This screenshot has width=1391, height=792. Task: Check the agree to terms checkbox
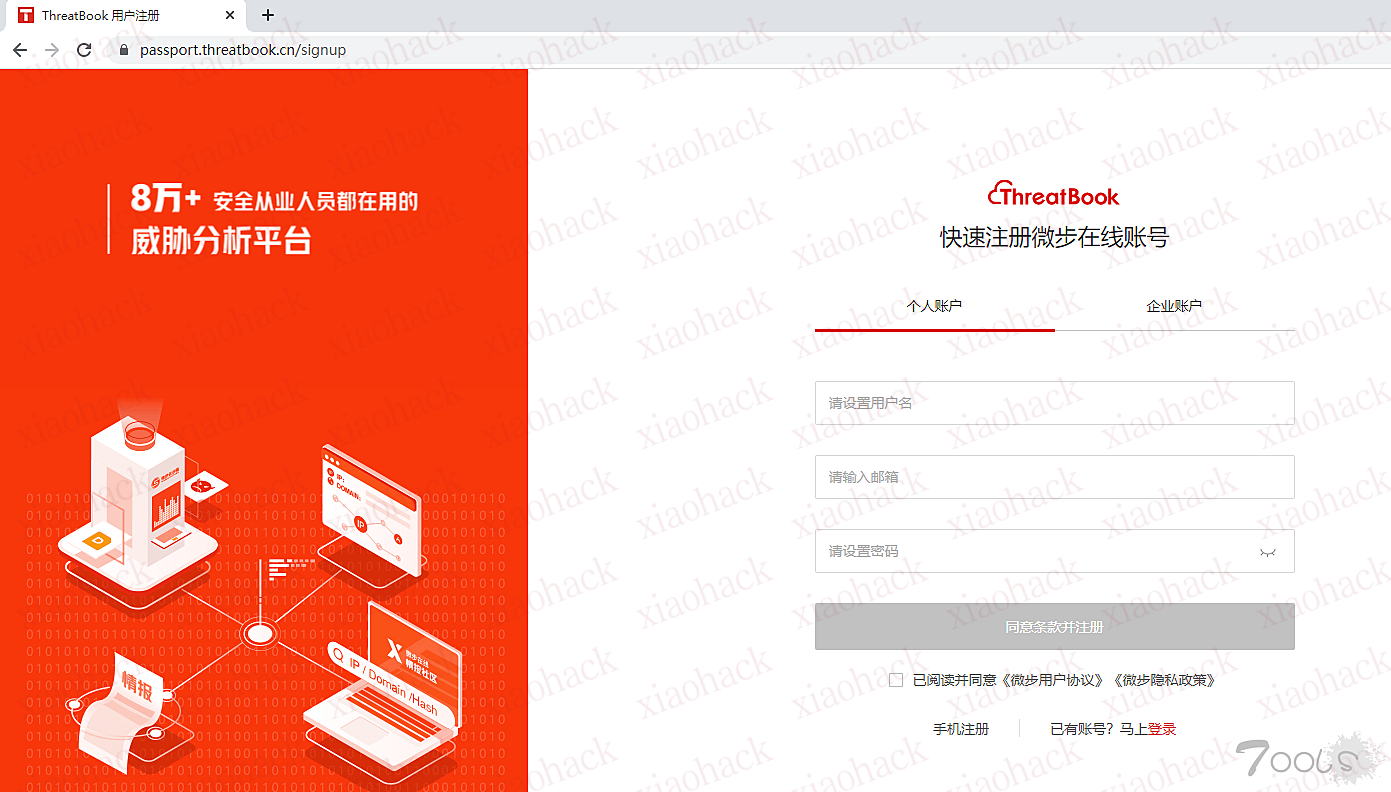click(896, 680)
